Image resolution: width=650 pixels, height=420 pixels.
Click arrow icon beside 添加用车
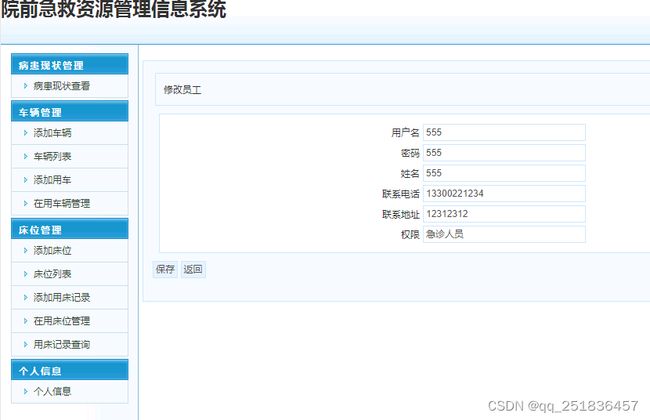tap(25, 180)
